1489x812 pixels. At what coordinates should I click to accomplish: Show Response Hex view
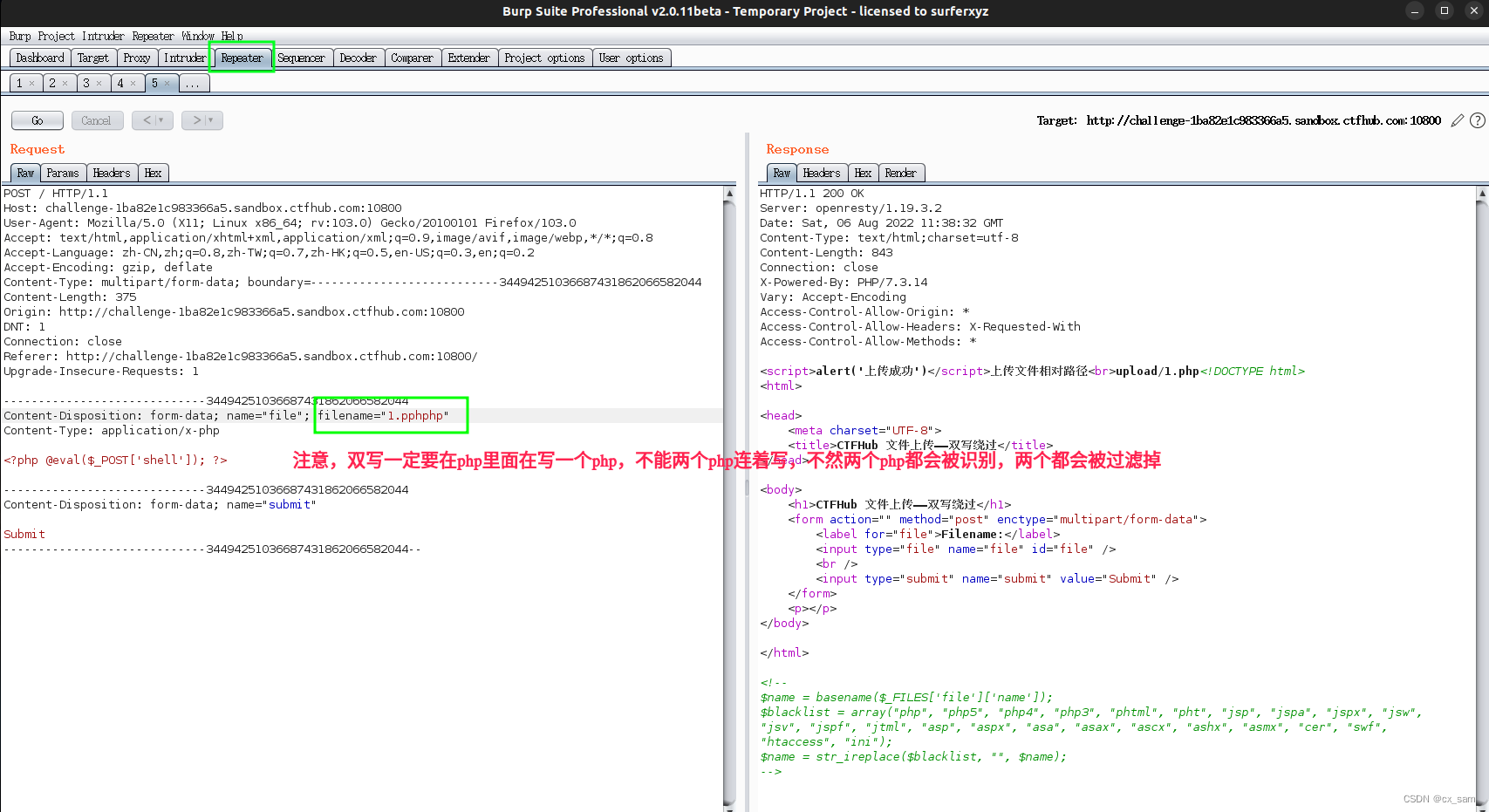[864, 173]
